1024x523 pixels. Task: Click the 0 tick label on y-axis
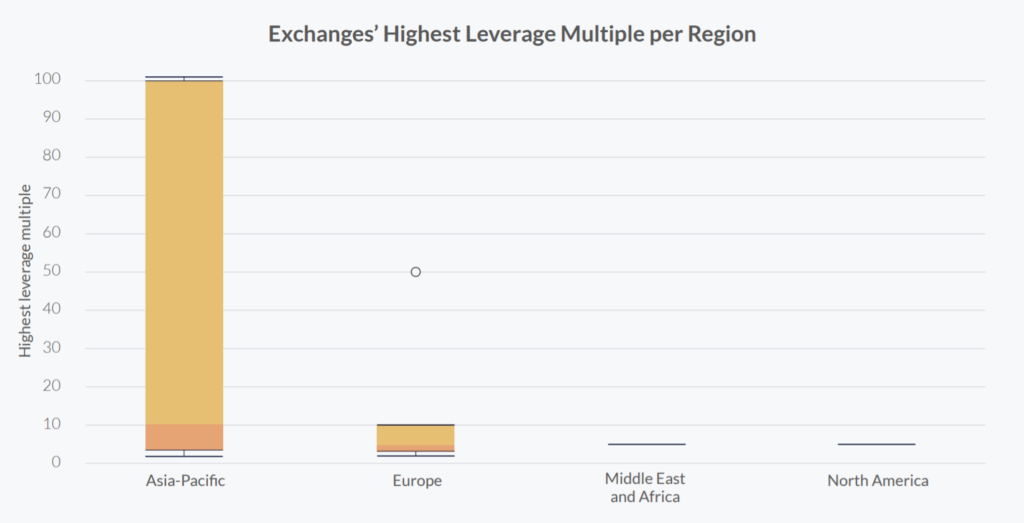click(56, 463)
